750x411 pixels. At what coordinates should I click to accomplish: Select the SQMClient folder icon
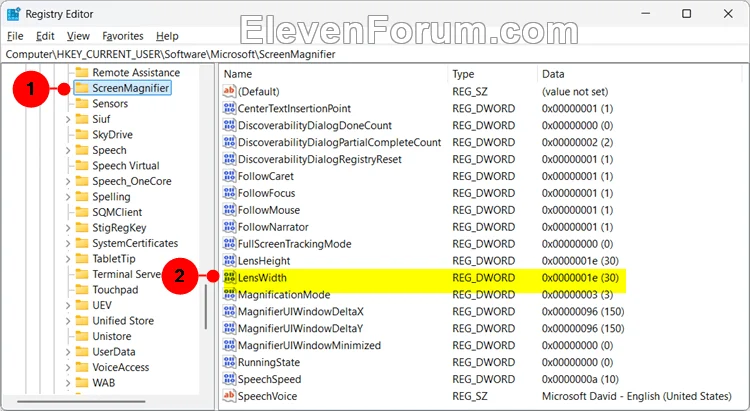pos(82,212)
